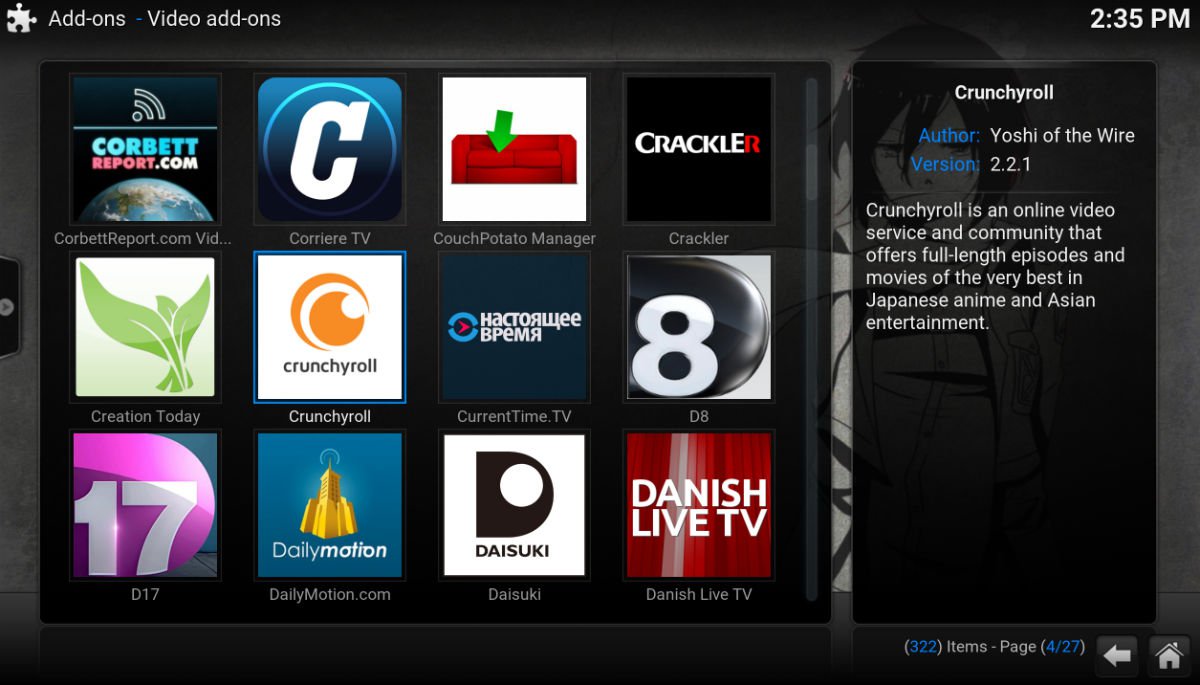Click the 'Daisuki' label text

tap(514, 595)
